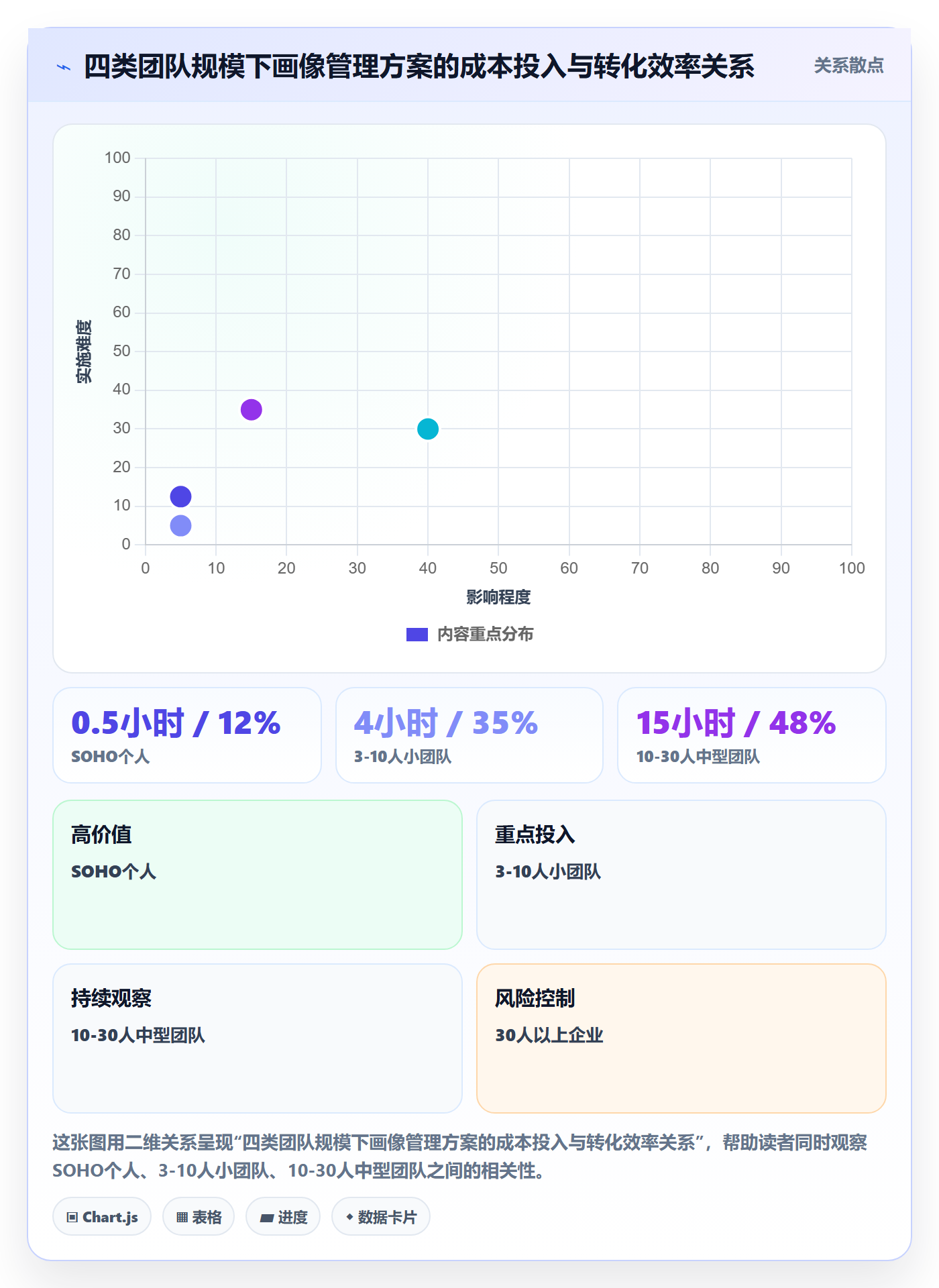Image resolution: width=939 pixels, height=1288 pixels.
Task: Click the 0.5小时 / 12% stat value
Action: pos(176,722)
